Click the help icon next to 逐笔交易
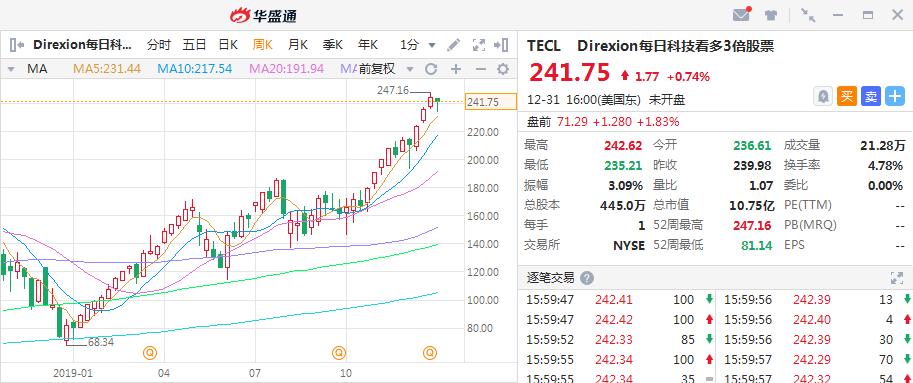The image size is (913, 383). (587, 278)
